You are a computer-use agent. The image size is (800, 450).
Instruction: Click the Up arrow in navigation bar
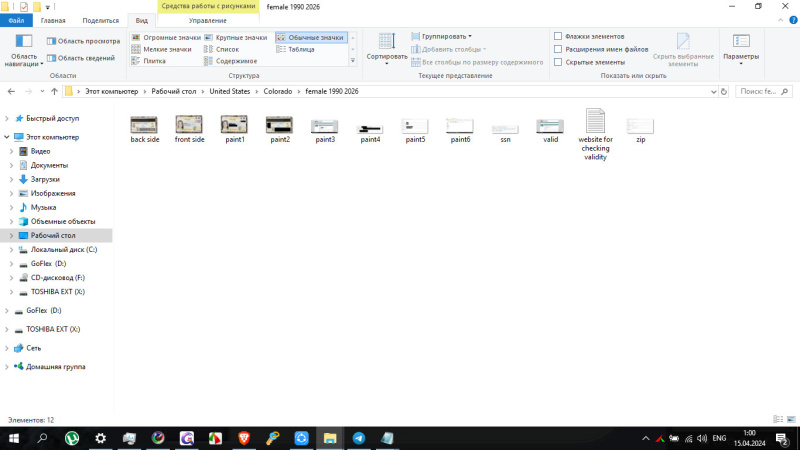point(53,91)
